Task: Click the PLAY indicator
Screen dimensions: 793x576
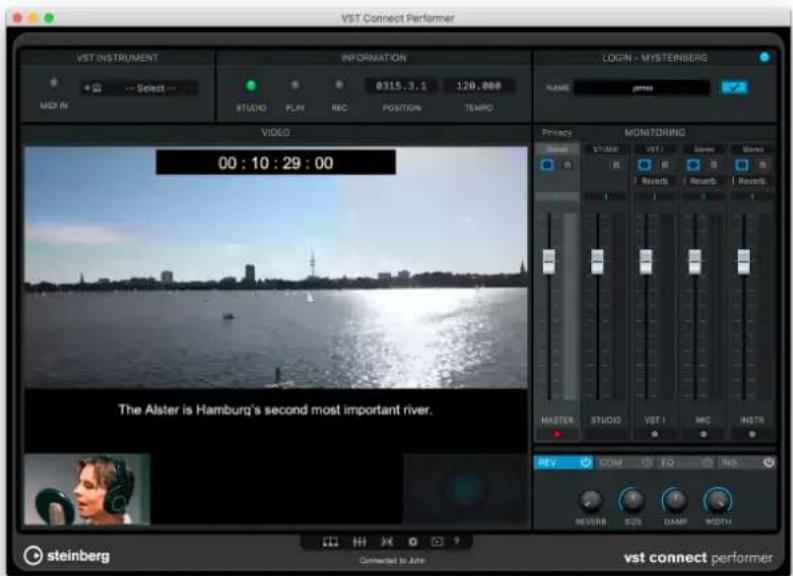Action: pyautogui.click(x=295, y=85)
